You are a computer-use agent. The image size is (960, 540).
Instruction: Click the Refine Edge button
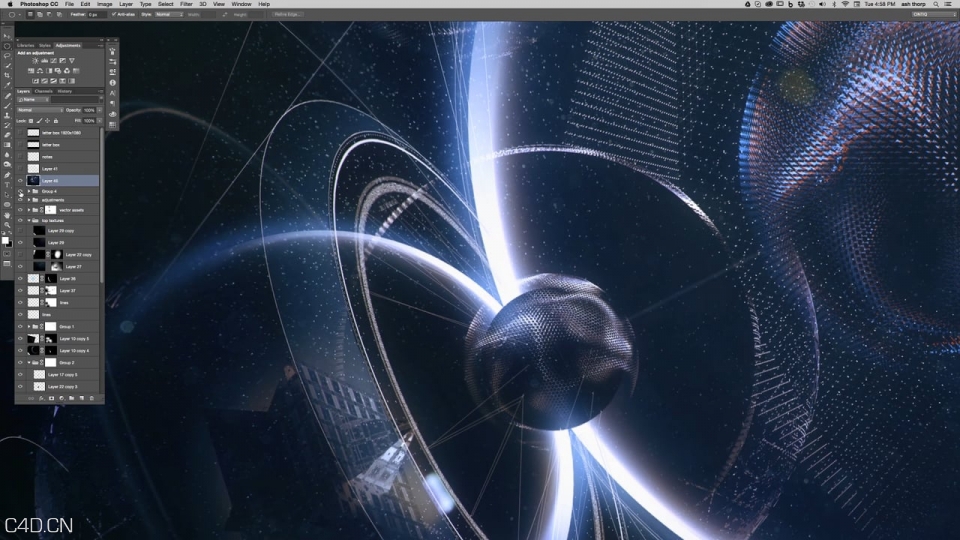coord(286,15)
